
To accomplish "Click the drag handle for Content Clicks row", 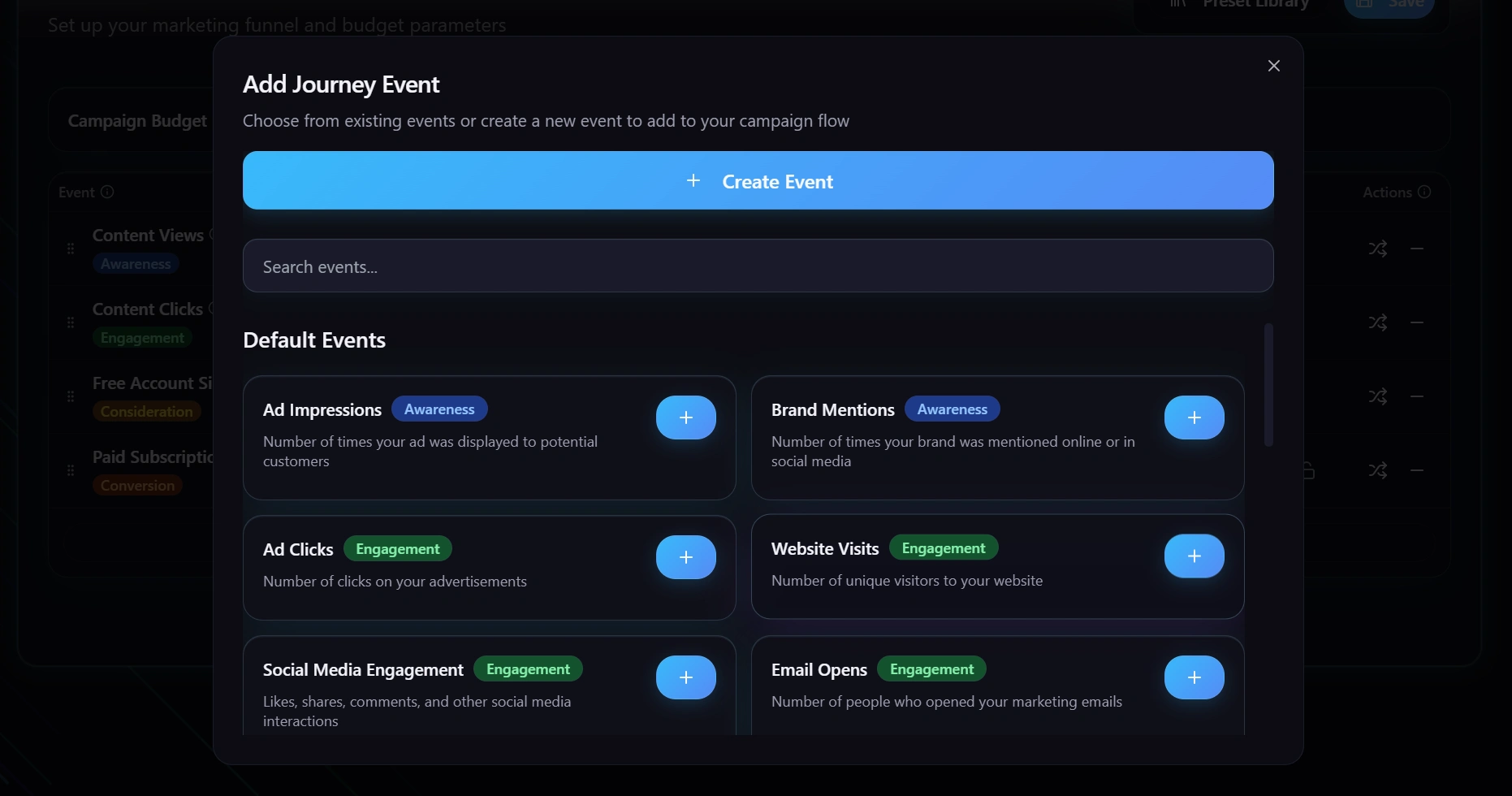I will point(71,322).
